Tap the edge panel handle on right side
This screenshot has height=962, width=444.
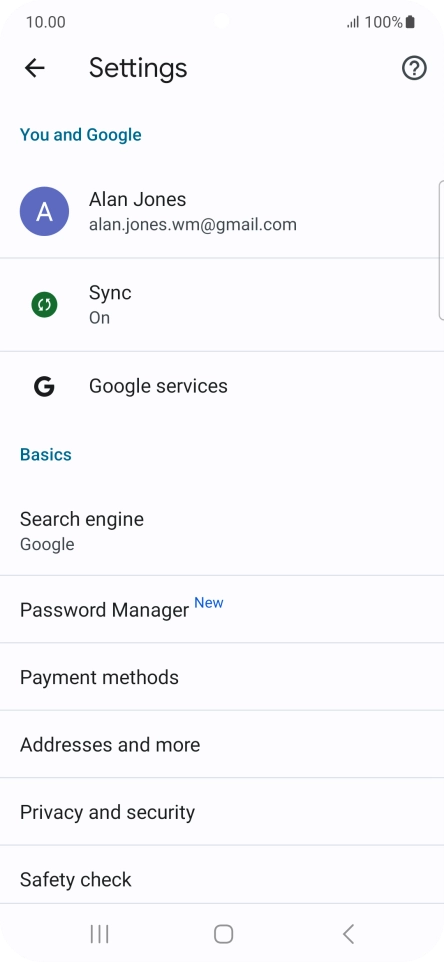pyautogui.click(x=441, y=250)
